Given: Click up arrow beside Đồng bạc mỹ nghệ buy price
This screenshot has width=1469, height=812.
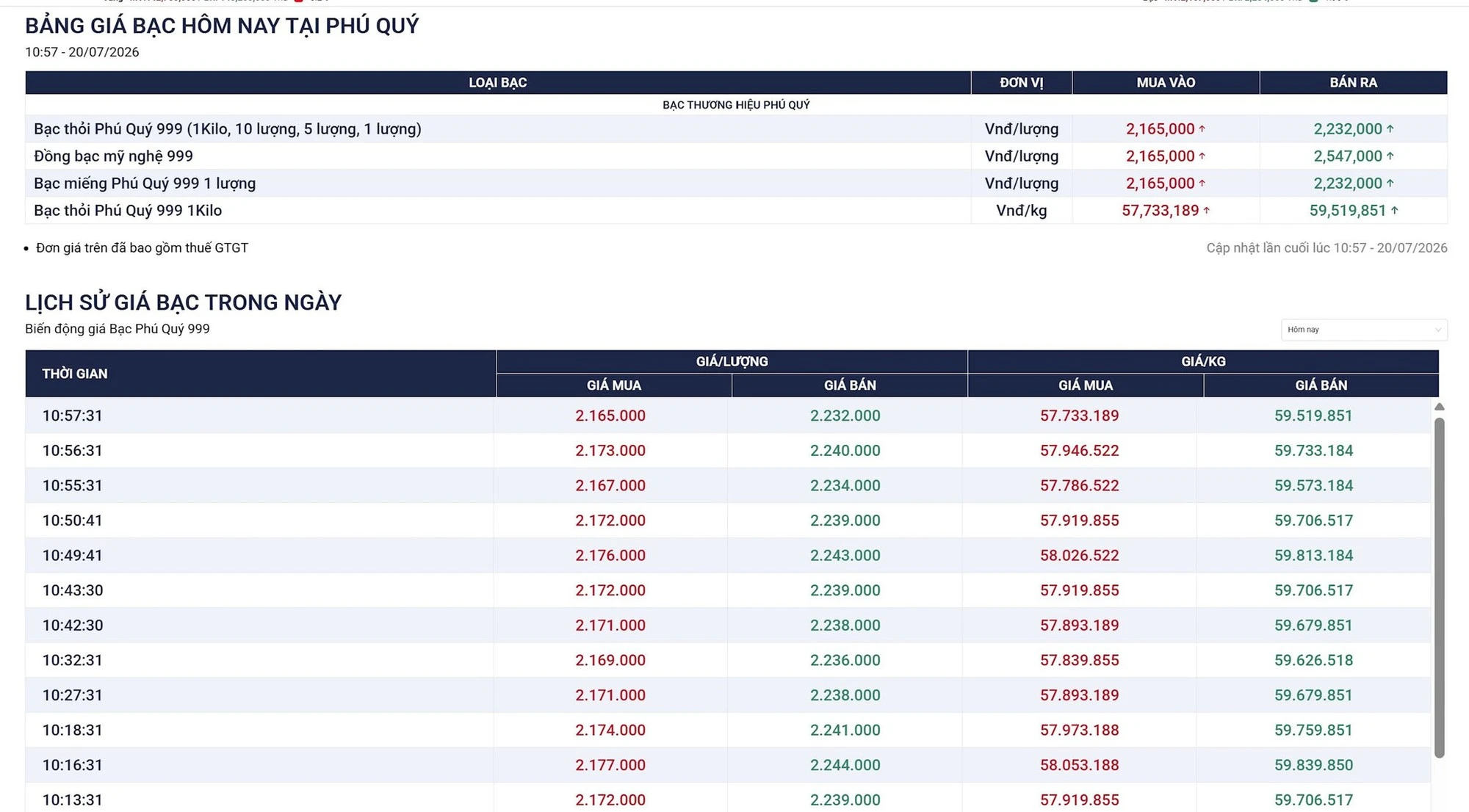Looking at the screenshot, I should [1202, 156].
